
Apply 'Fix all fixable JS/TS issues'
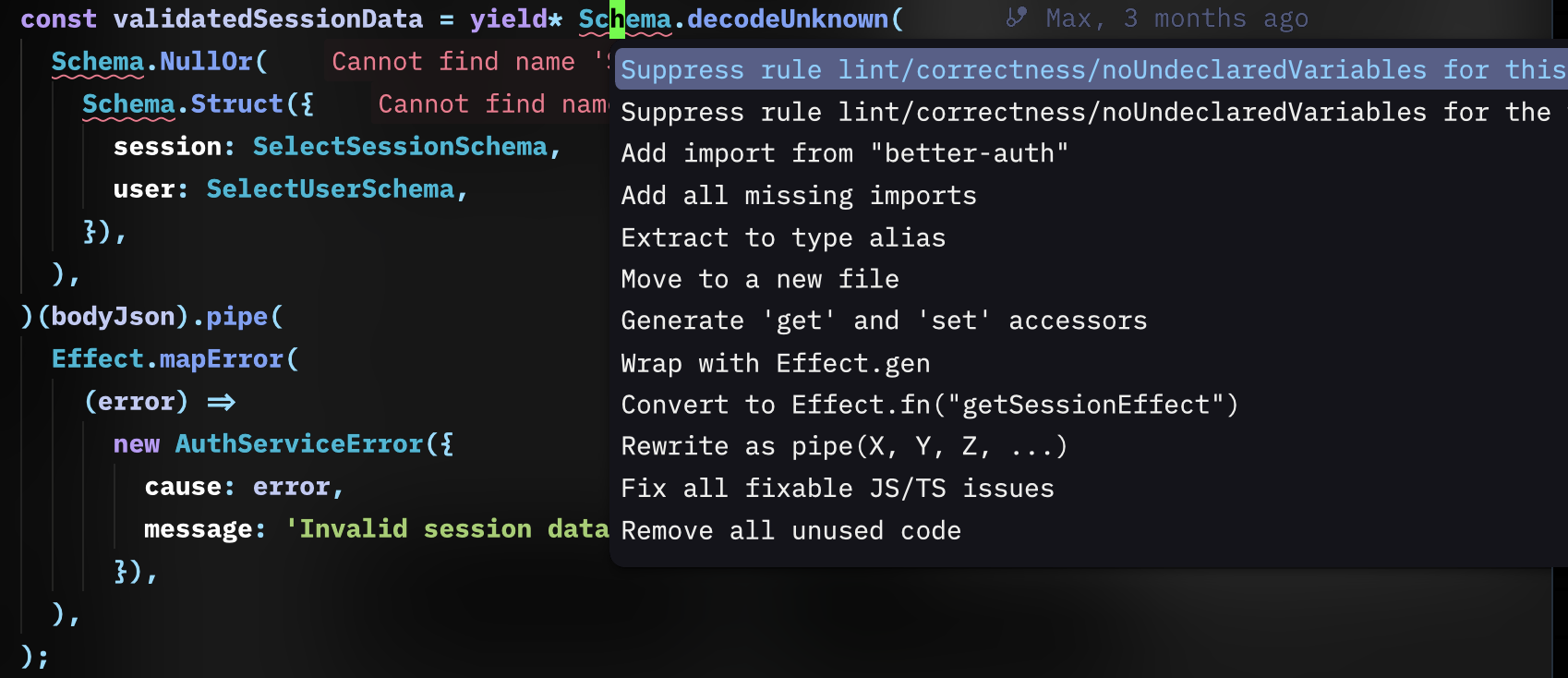click(838, 489)
